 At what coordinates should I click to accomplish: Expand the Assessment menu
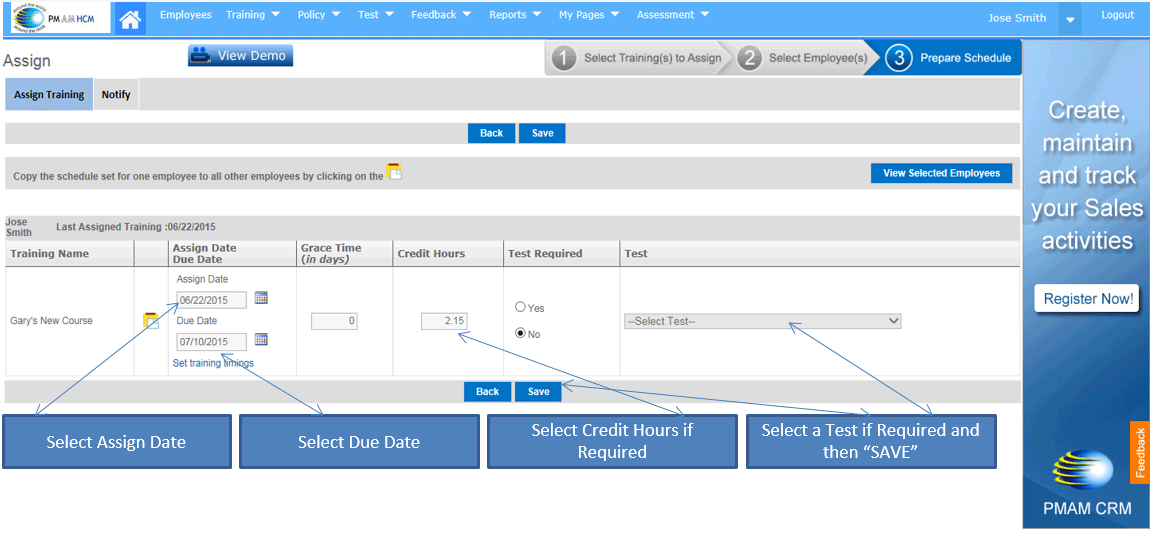click(x=673, y=15)
